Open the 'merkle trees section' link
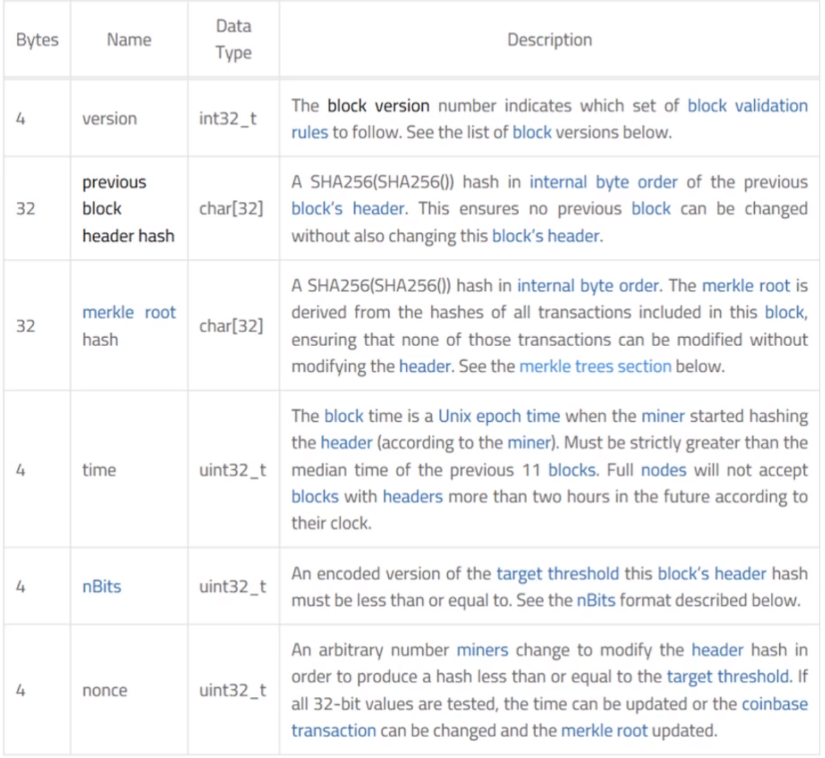The height and width of the screenshot is (758, 825). [595, 366]
